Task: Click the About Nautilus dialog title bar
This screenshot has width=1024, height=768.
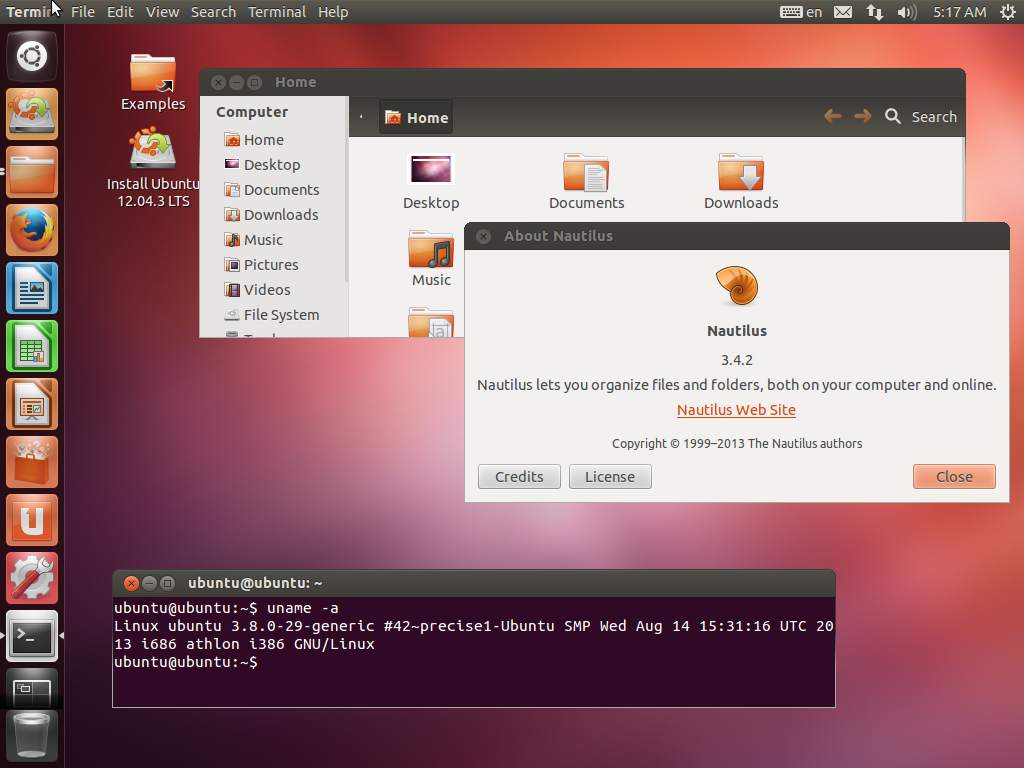Action: point(737,236)
